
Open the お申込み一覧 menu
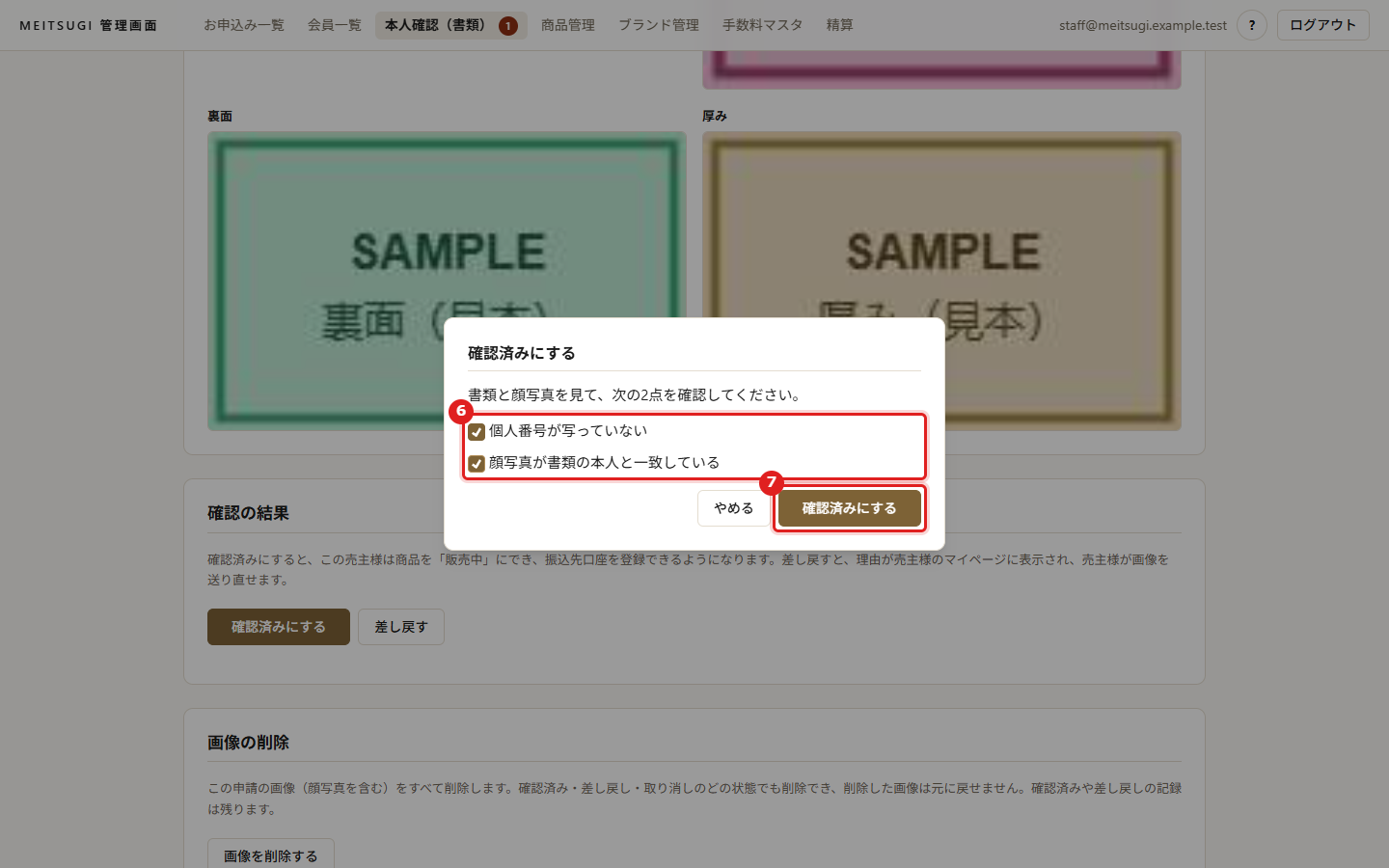tap(244, 25)
